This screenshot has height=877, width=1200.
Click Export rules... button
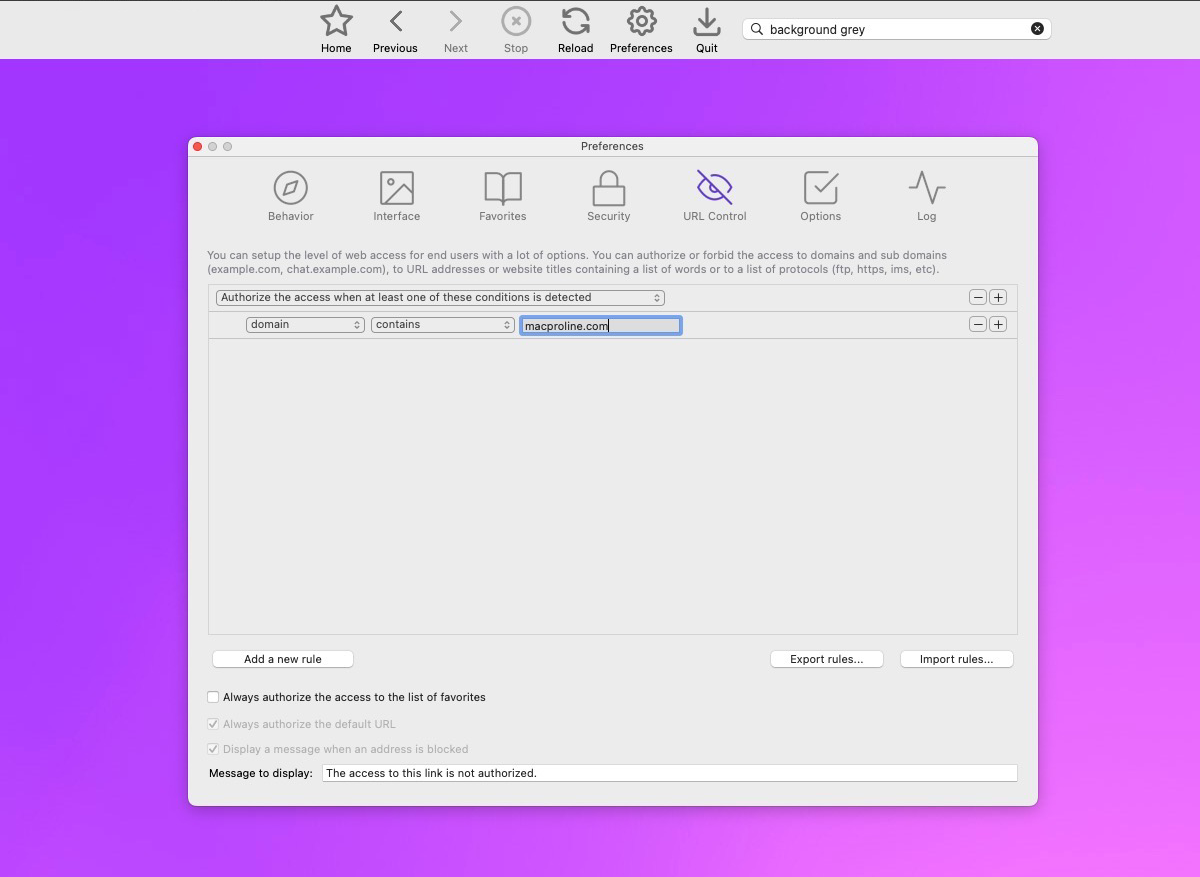click(x=827, y=659)
